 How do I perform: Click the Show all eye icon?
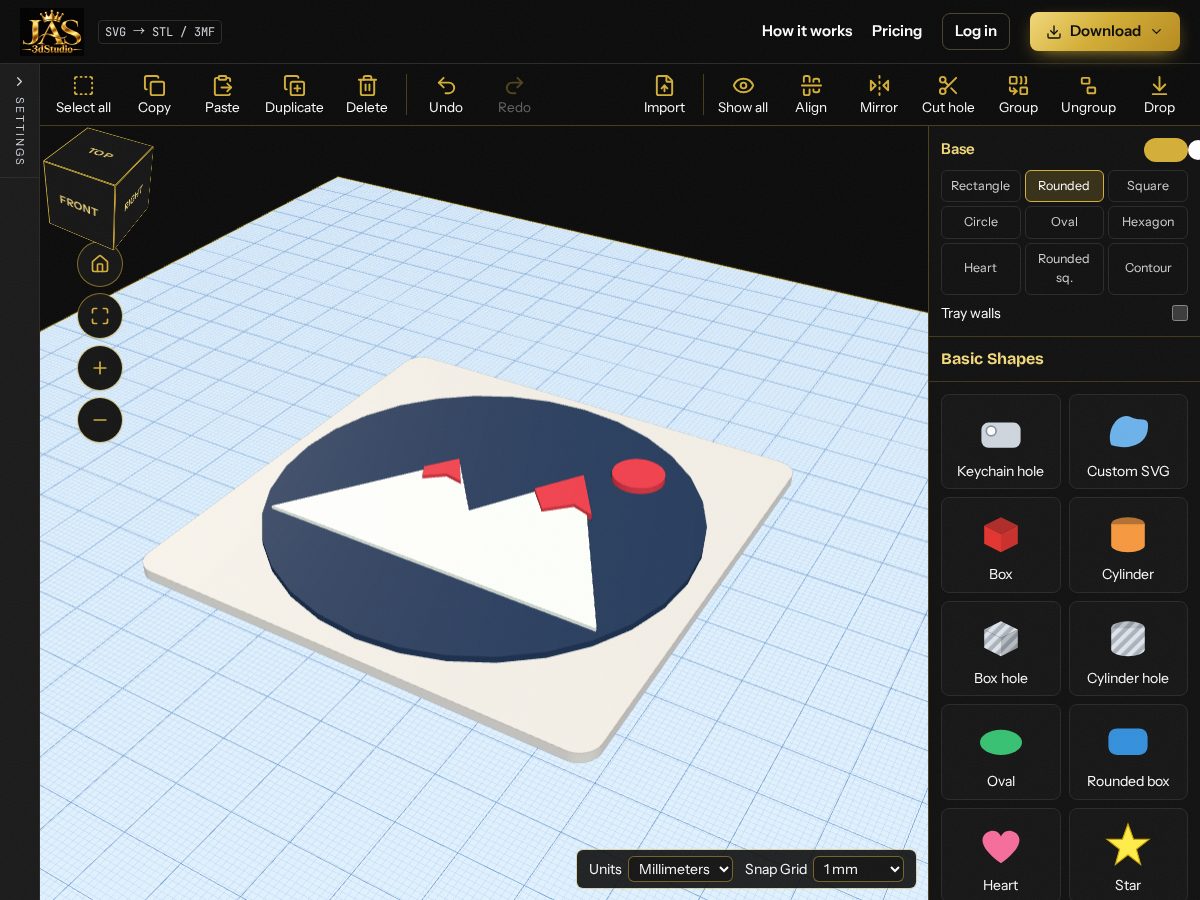click(743, 86)
